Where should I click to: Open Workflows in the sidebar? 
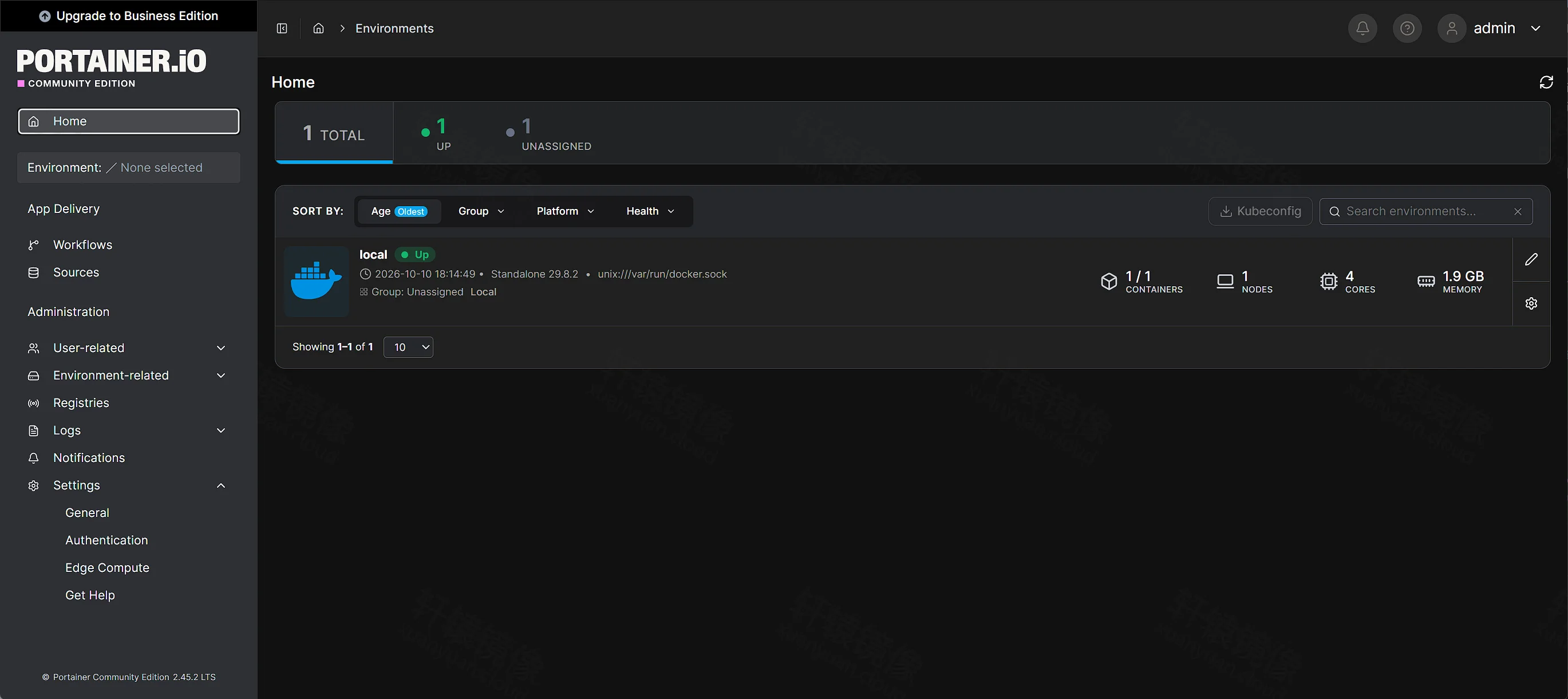tap(128, 245)
